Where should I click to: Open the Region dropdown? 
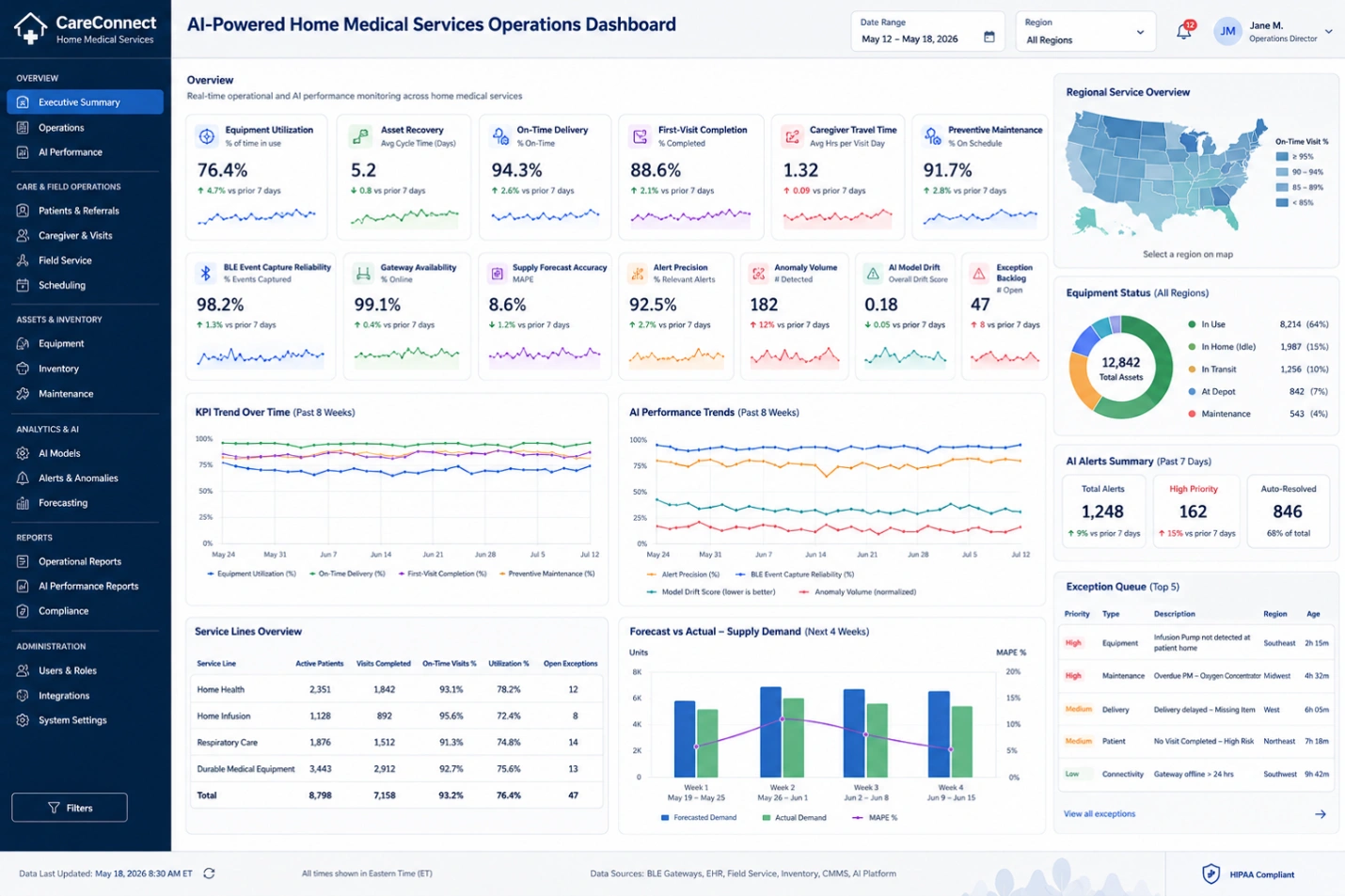(1084, 32)
